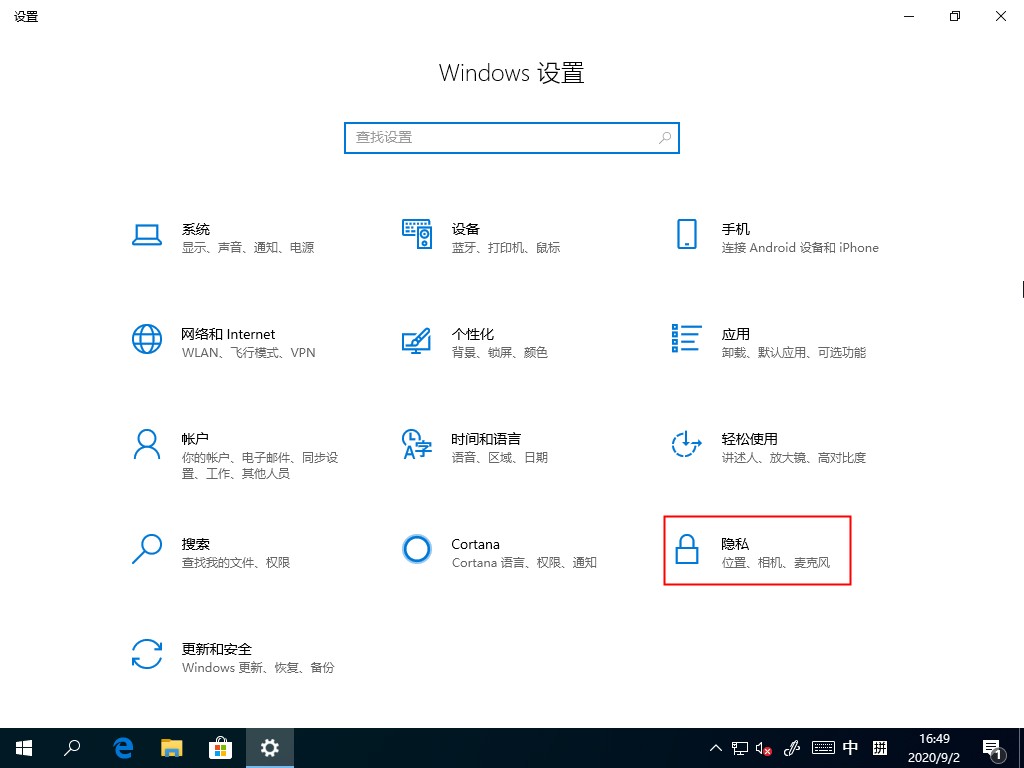Screen dimensions: 1024x768
Task: Expand hidden icons in the system tray
Action: (715, 747)
